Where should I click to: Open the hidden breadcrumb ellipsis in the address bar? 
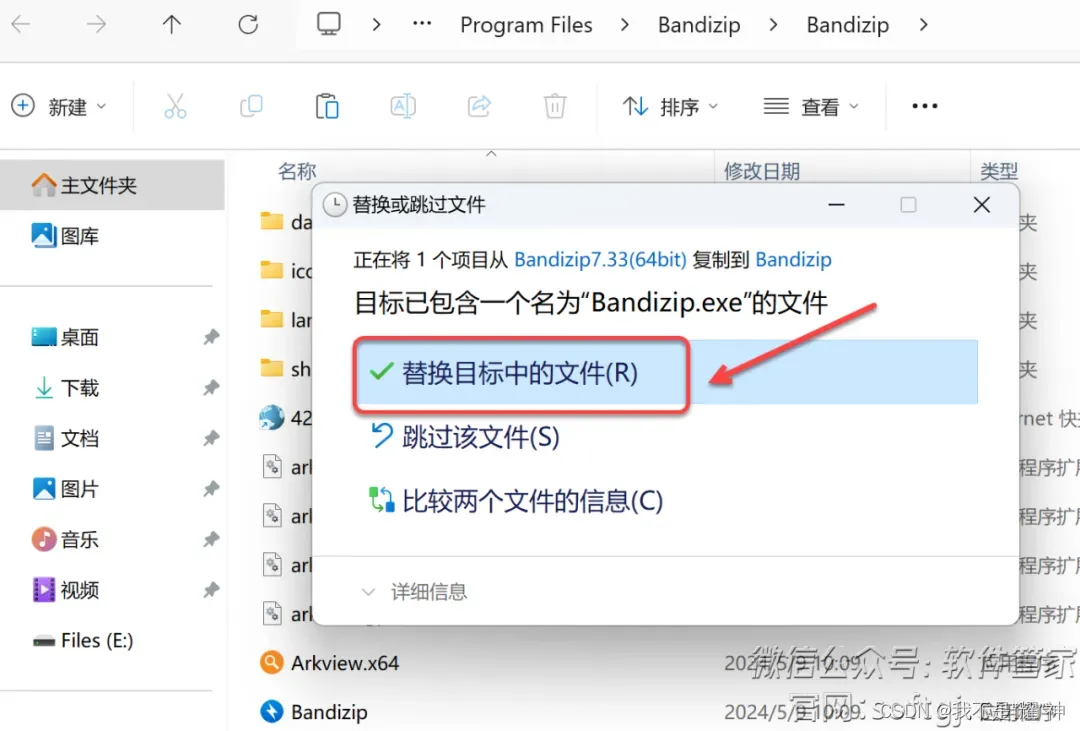pyautogui.click(x=422, y=24)
